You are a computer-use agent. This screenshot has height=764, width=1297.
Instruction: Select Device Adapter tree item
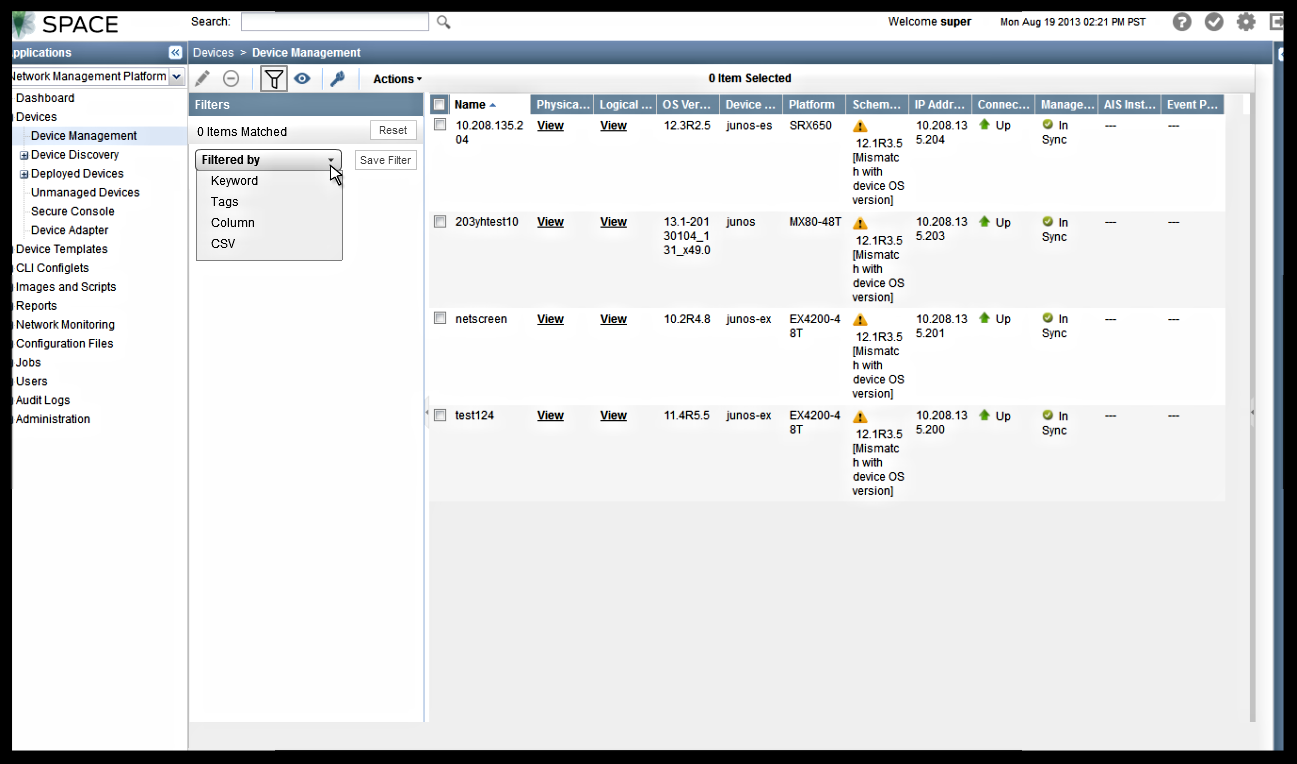click(x=69, y=231)
